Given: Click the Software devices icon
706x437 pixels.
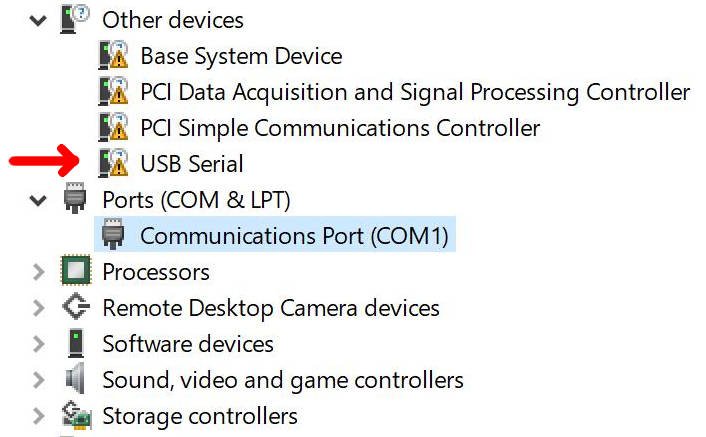Looking at the screenshot, I should (75, 343).
